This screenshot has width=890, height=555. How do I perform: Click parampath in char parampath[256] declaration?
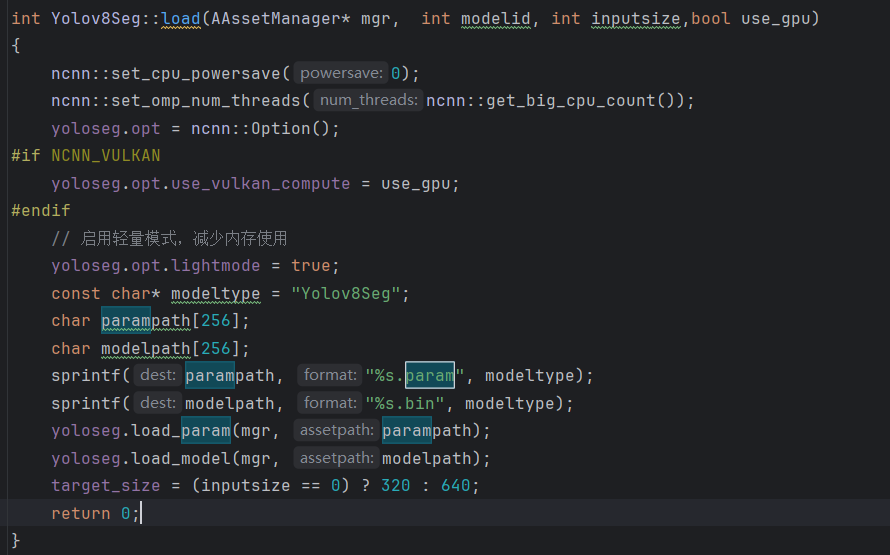tap(146, 321)
